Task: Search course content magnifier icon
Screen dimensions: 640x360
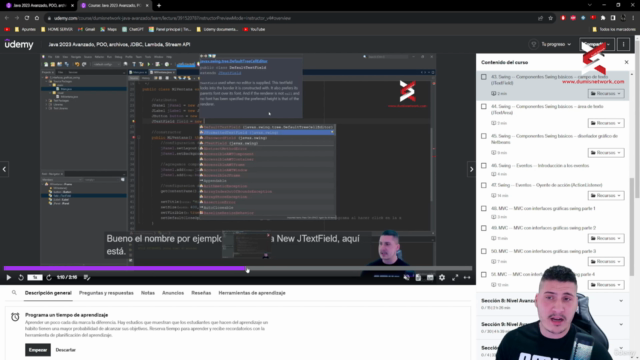Action: [x=14, y=293]
